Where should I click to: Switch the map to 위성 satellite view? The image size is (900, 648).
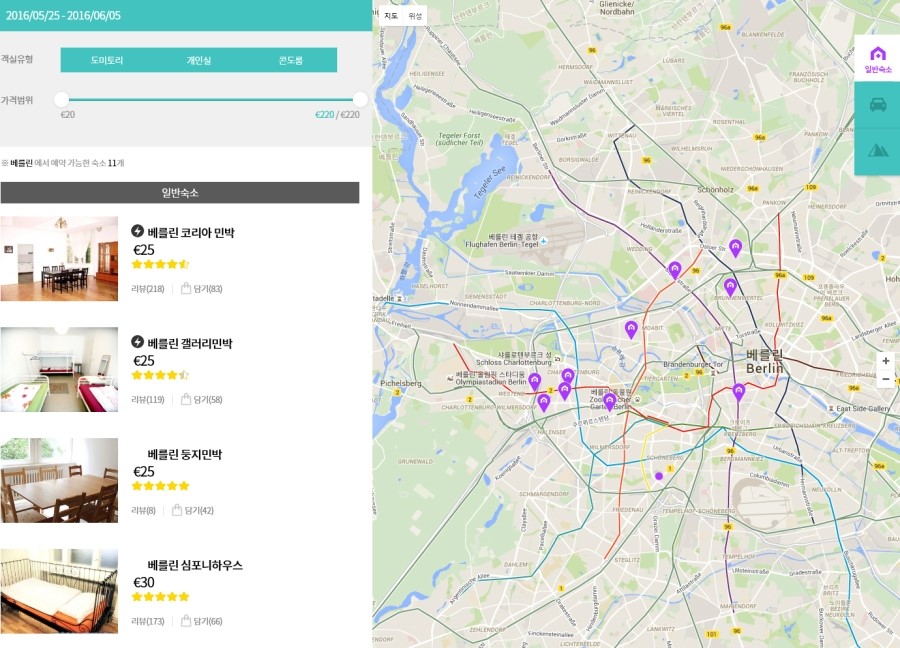coord(415,16)
